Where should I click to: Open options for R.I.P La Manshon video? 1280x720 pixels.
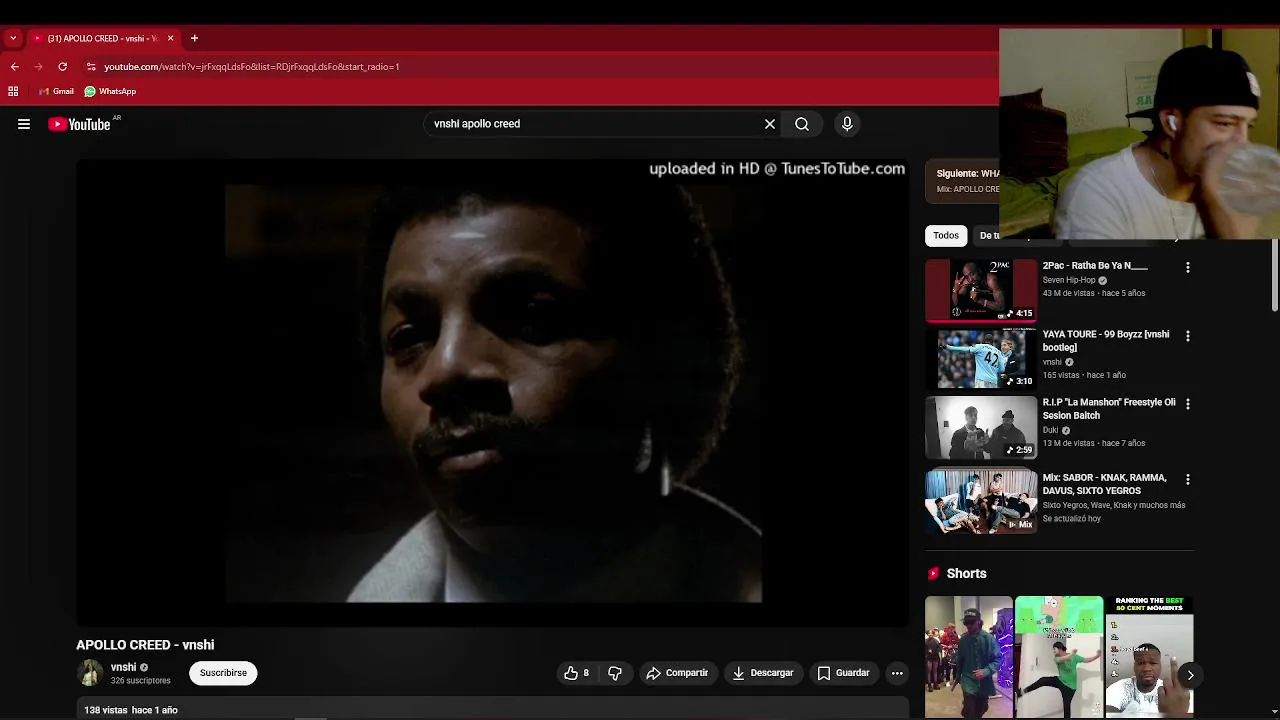click(x=1188, y=404)
